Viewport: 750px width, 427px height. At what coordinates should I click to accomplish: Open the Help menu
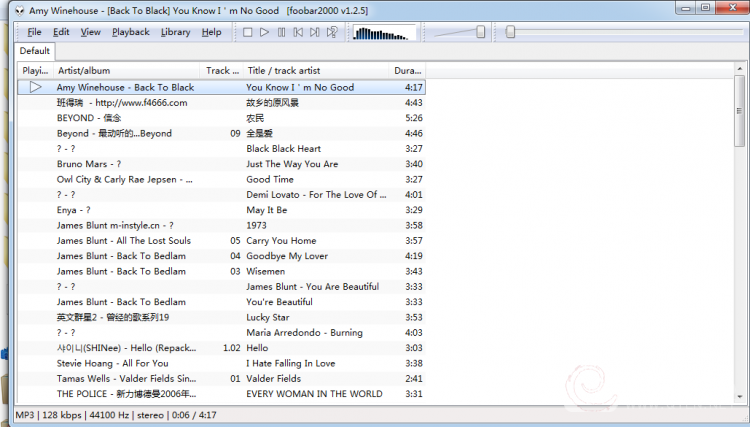click(x=211, y=32)
